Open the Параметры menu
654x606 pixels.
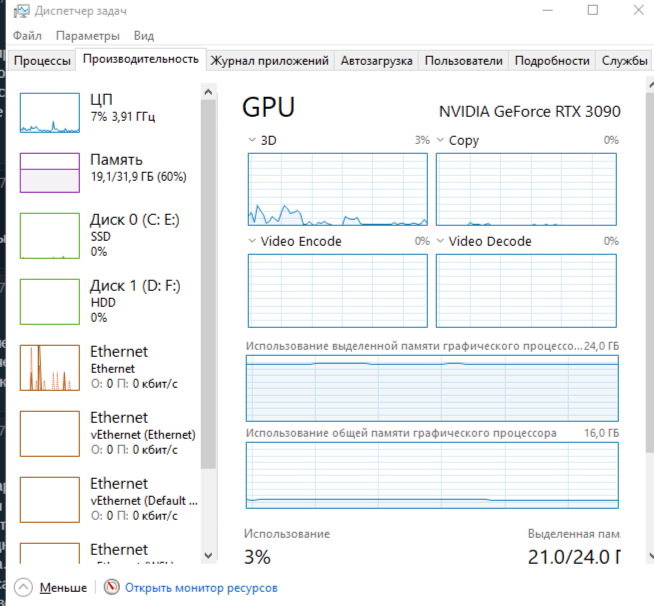[88, 36]
